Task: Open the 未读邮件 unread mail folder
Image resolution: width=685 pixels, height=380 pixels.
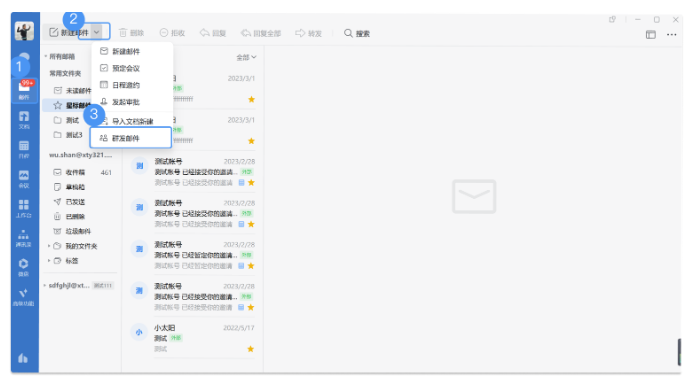Action: (73, 90)
